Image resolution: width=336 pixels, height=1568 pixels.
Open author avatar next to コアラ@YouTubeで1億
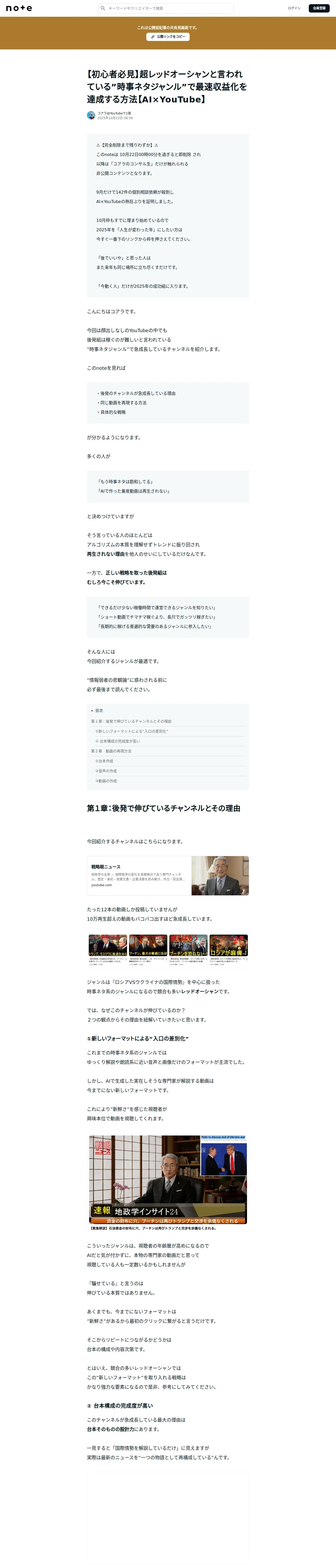pyautogui.click(x=91, y=115)
